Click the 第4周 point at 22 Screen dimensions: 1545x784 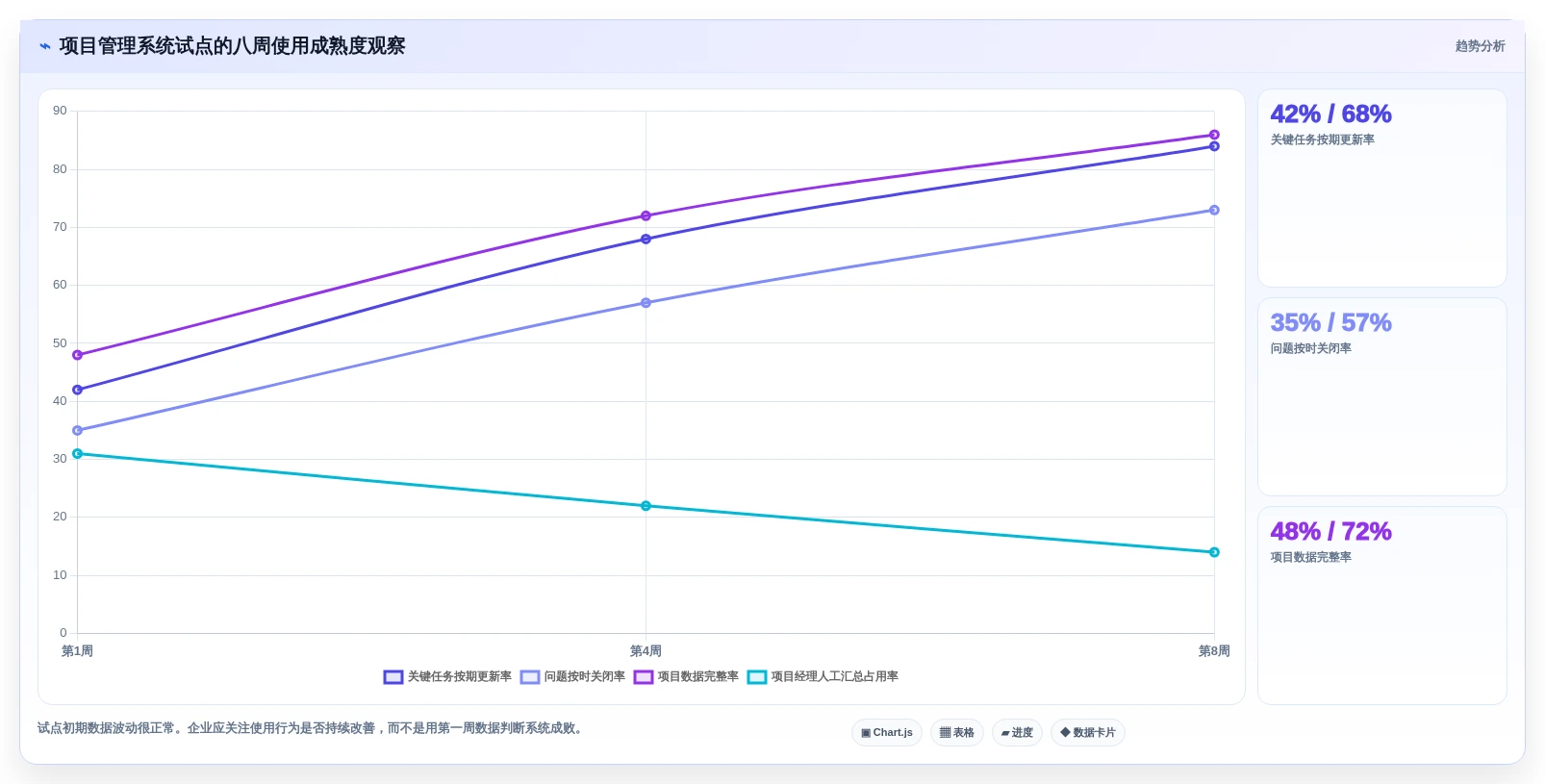[646, 506]
